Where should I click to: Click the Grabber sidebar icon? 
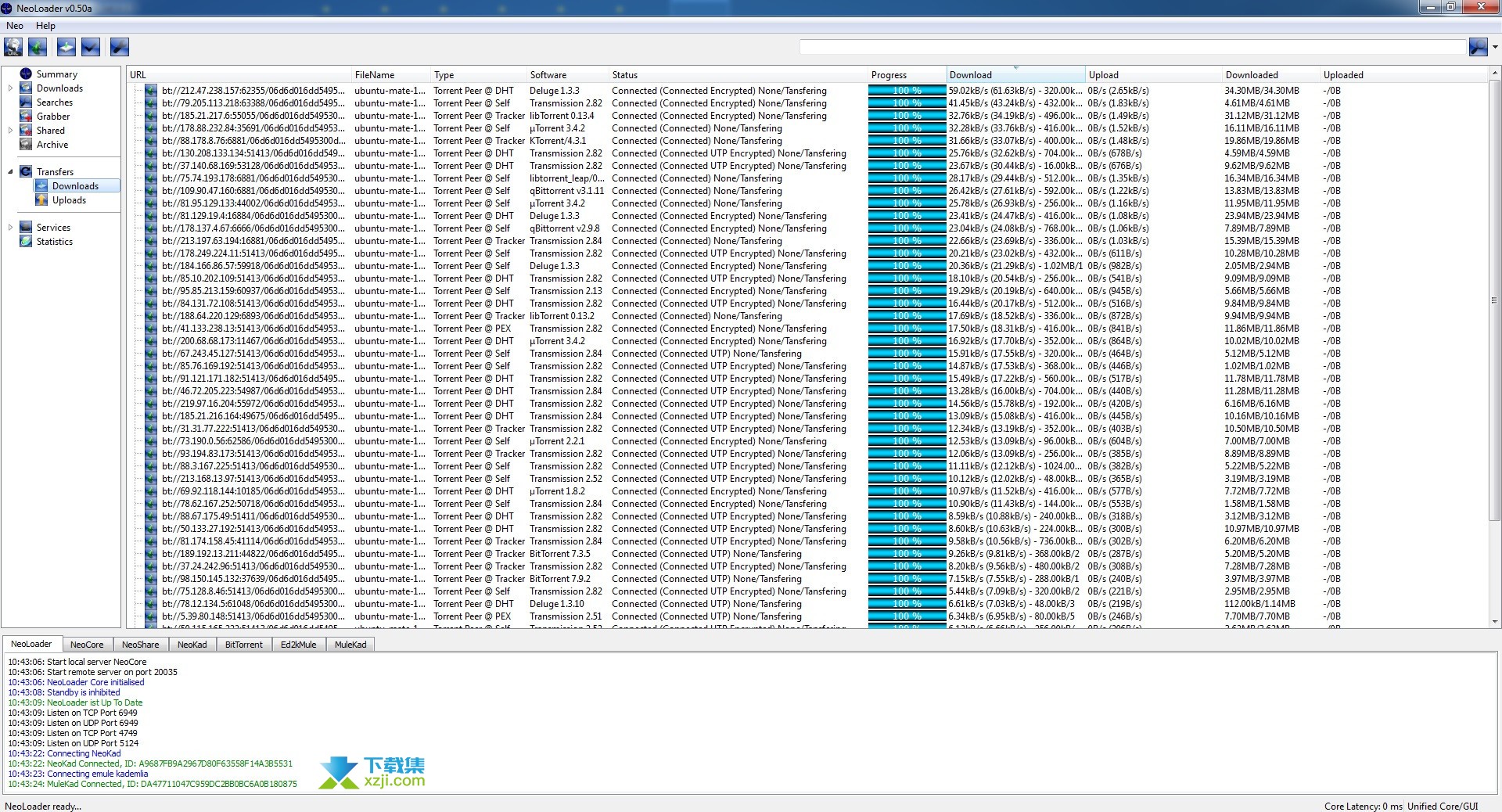coord(26,117)
